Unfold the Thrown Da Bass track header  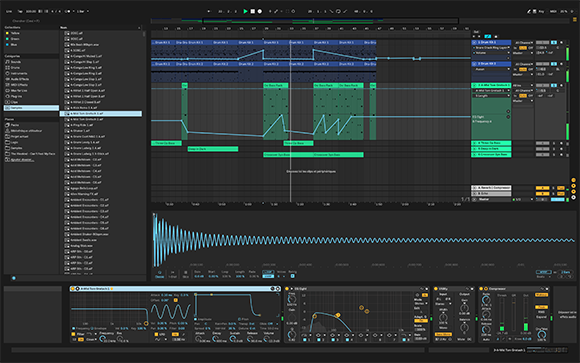pyautogui.click(x=474, y=143)
